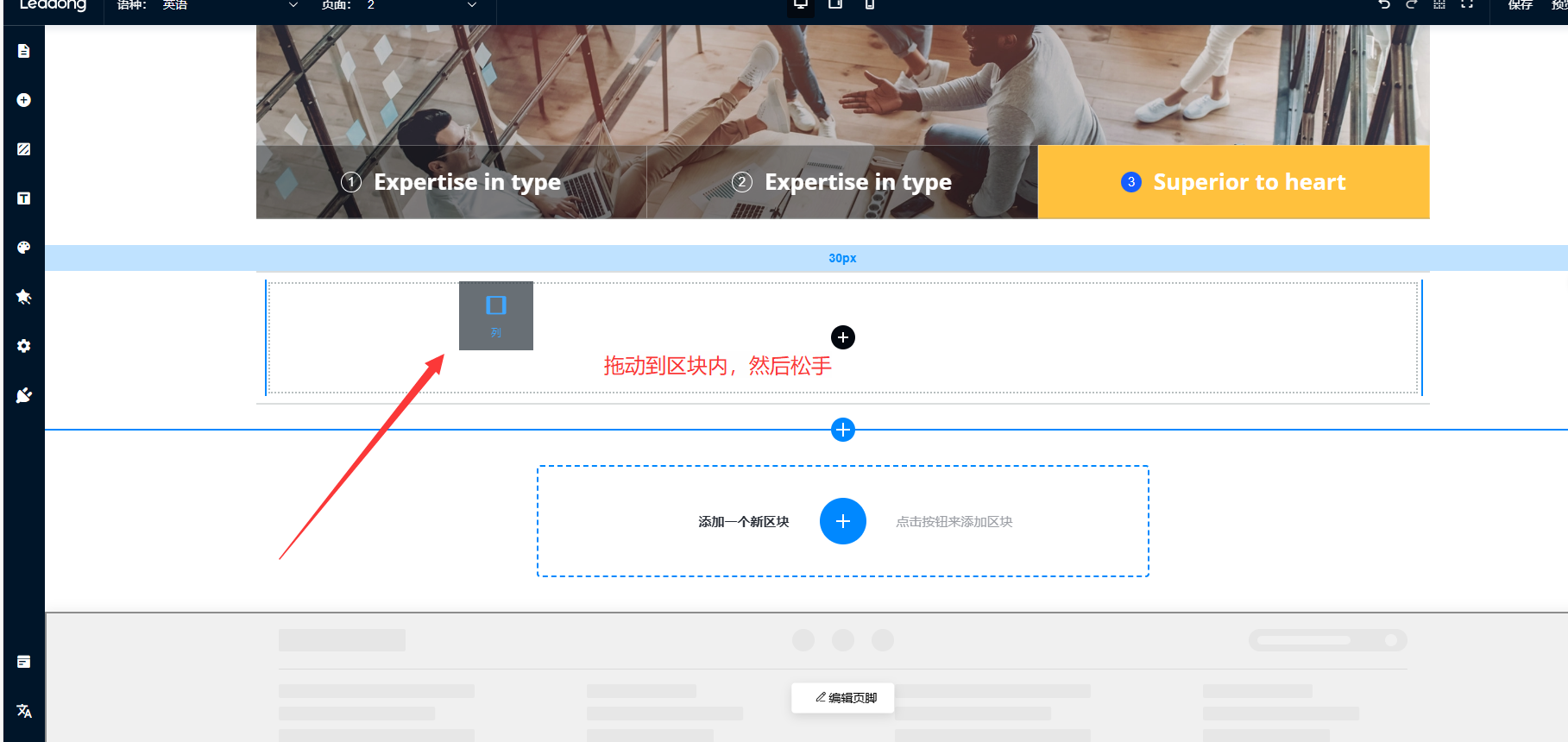Open the text tool in sidebar

click(x=24, y=198)
